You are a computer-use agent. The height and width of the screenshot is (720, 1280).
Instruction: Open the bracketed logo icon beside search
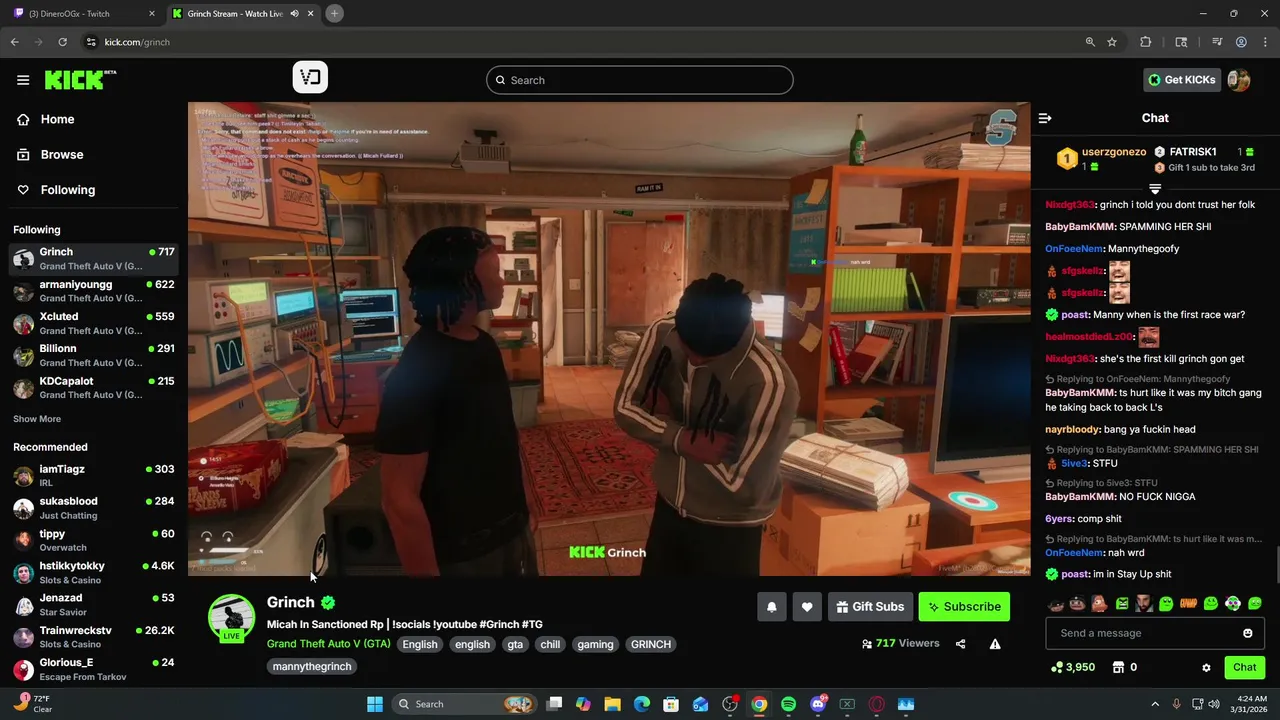tap(310, 77)
